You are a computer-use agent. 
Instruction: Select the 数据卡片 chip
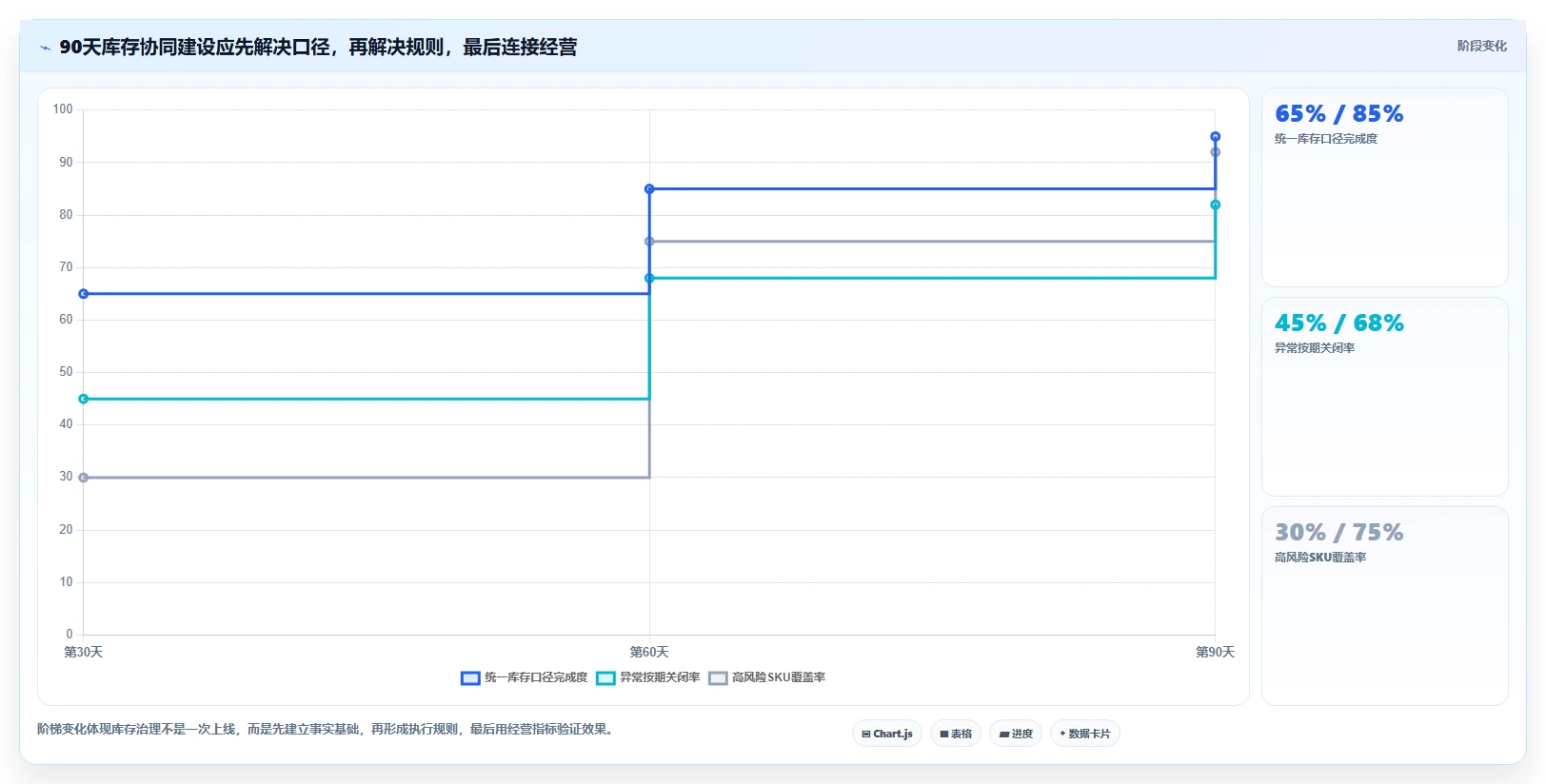click(x=1085, y=734)
